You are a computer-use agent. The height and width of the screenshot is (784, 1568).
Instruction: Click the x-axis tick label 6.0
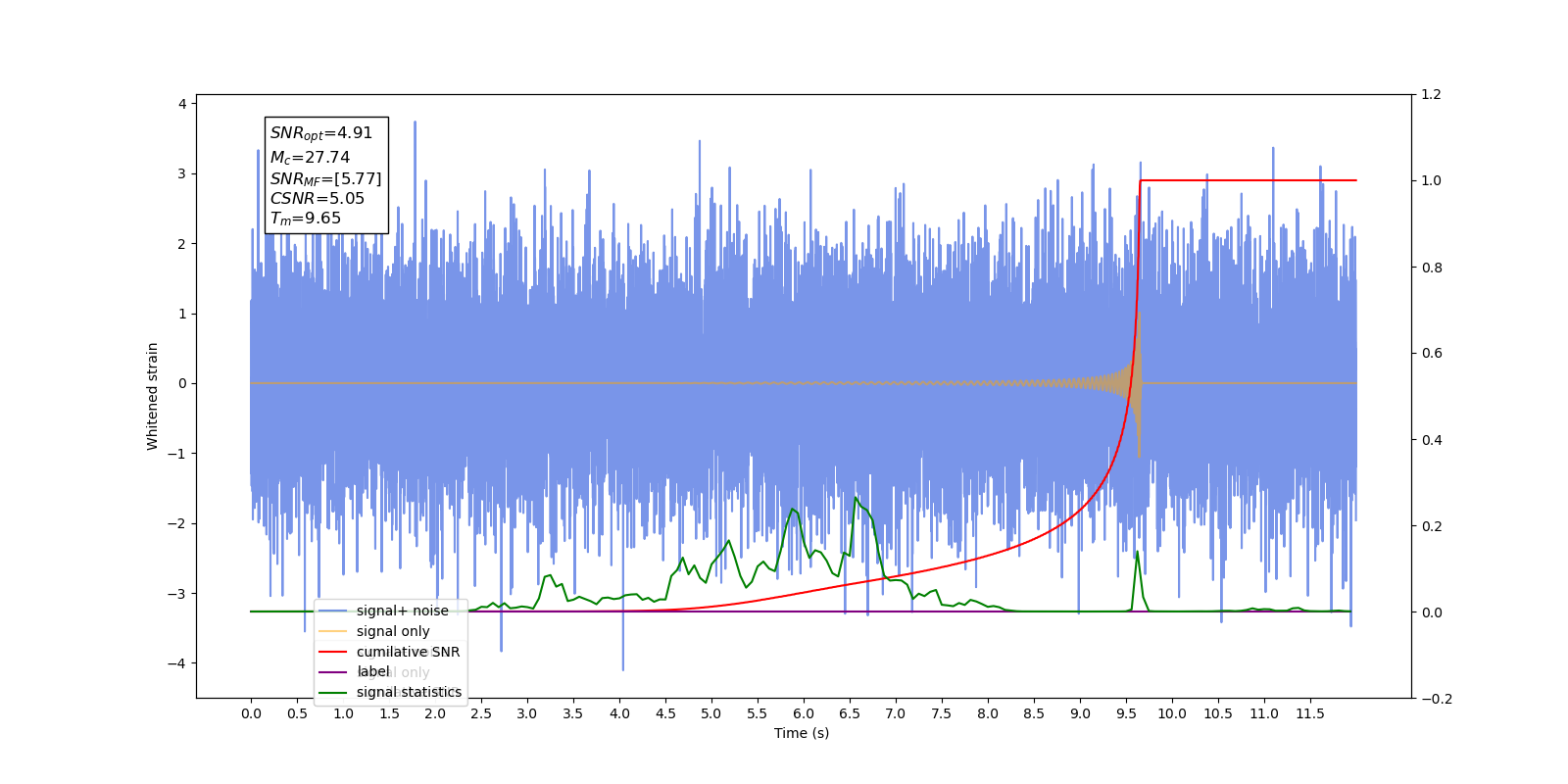[804, 713]
